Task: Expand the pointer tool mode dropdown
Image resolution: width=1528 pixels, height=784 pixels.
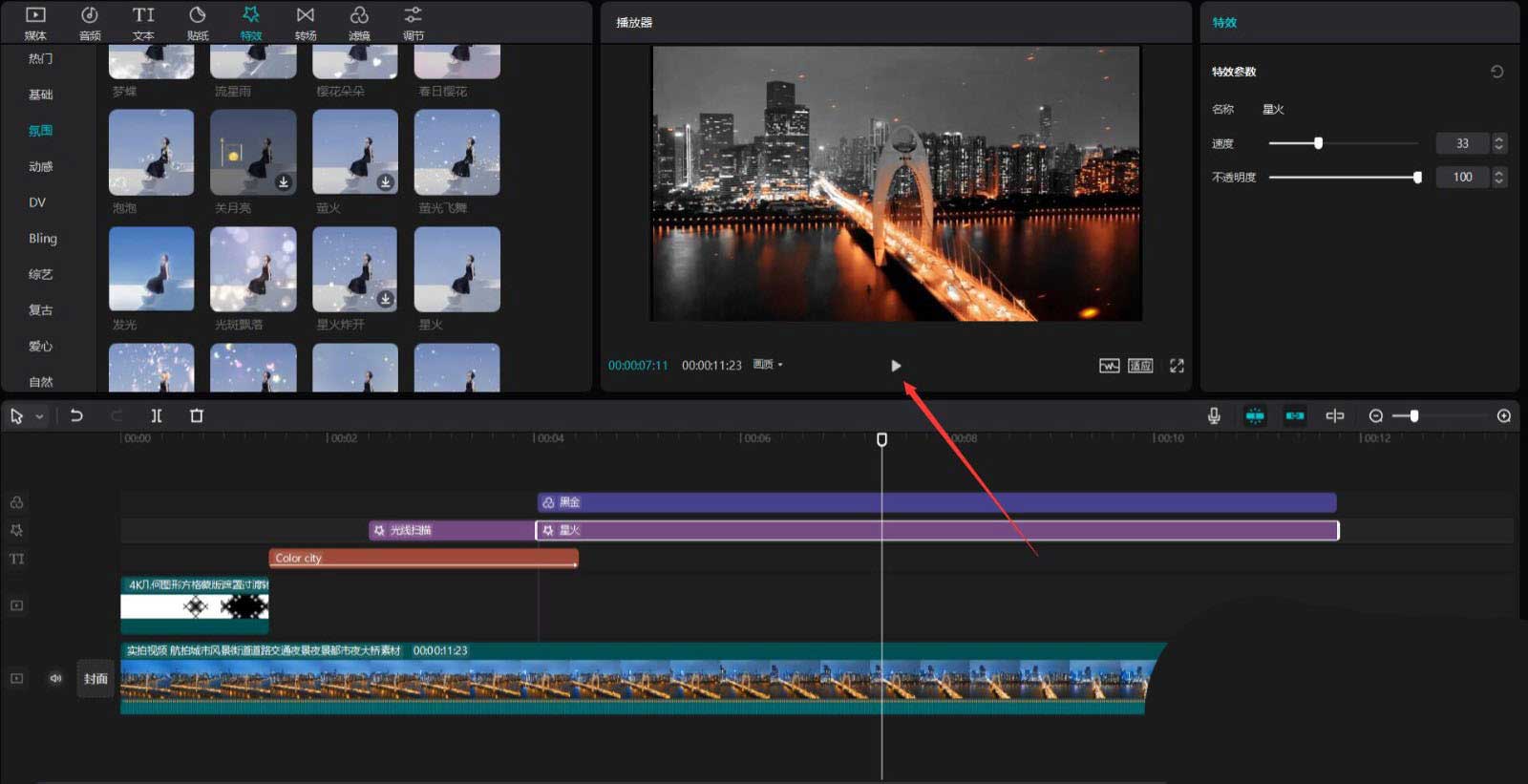Action: (x=39, y=416)
